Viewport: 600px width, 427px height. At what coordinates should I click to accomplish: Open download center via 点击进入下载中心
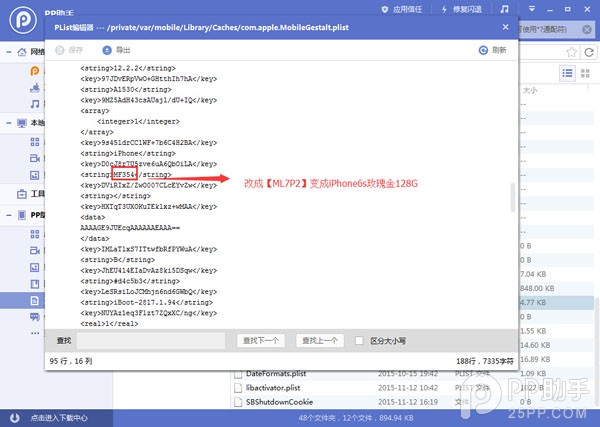click(59, 418)
